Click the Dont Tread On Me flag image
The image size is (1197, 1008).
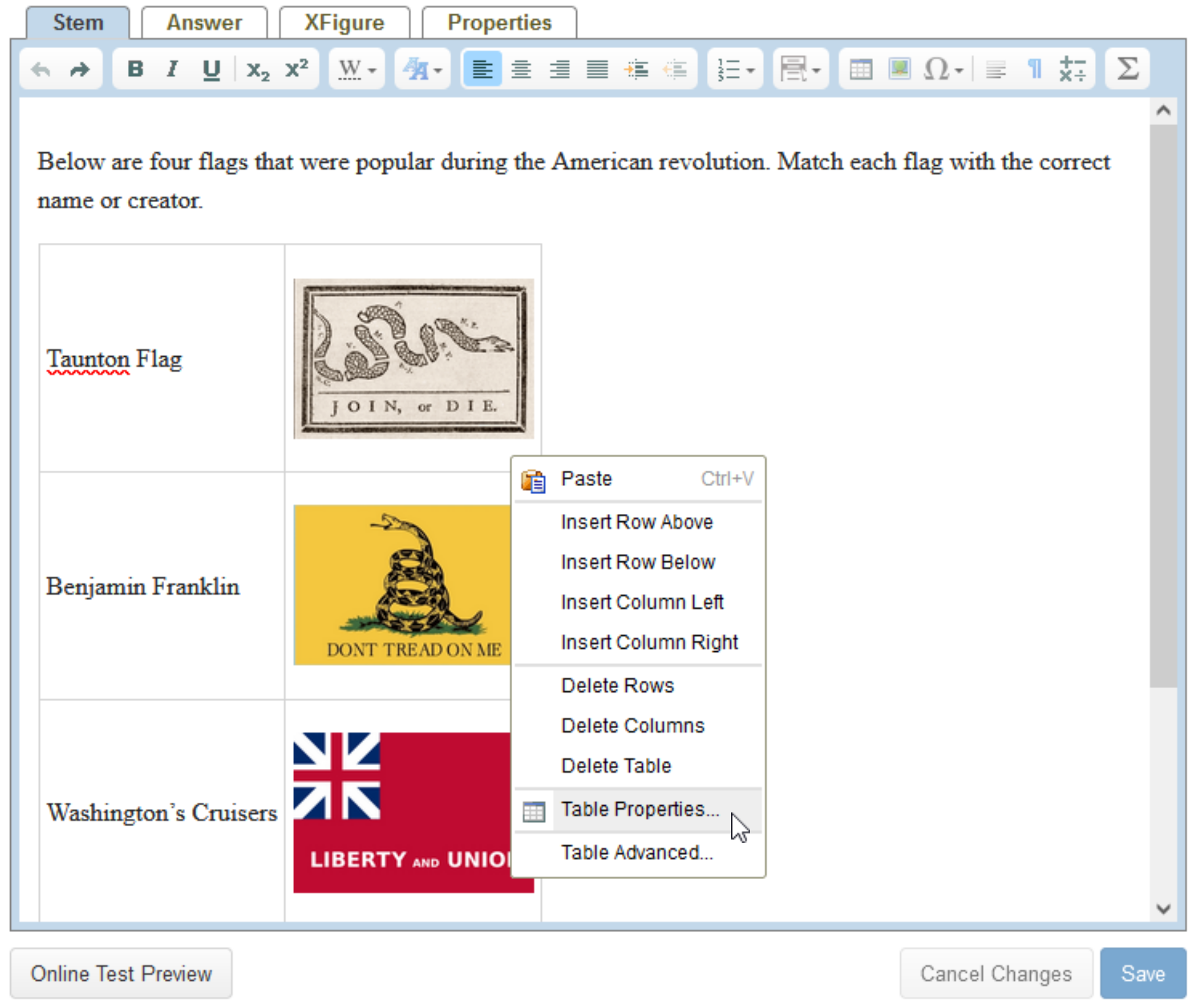402,585
